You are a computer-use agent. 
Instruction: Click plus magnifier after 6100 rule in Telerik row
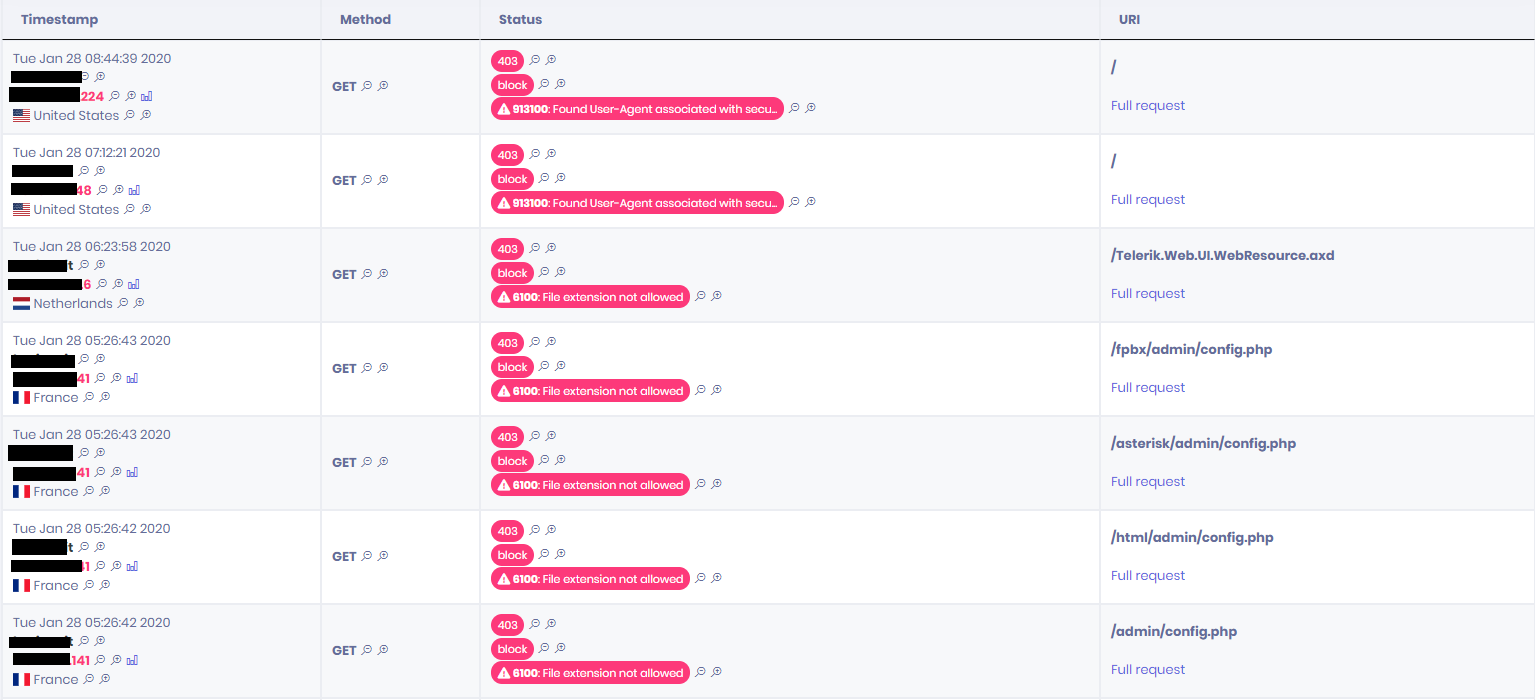(716, 296)
